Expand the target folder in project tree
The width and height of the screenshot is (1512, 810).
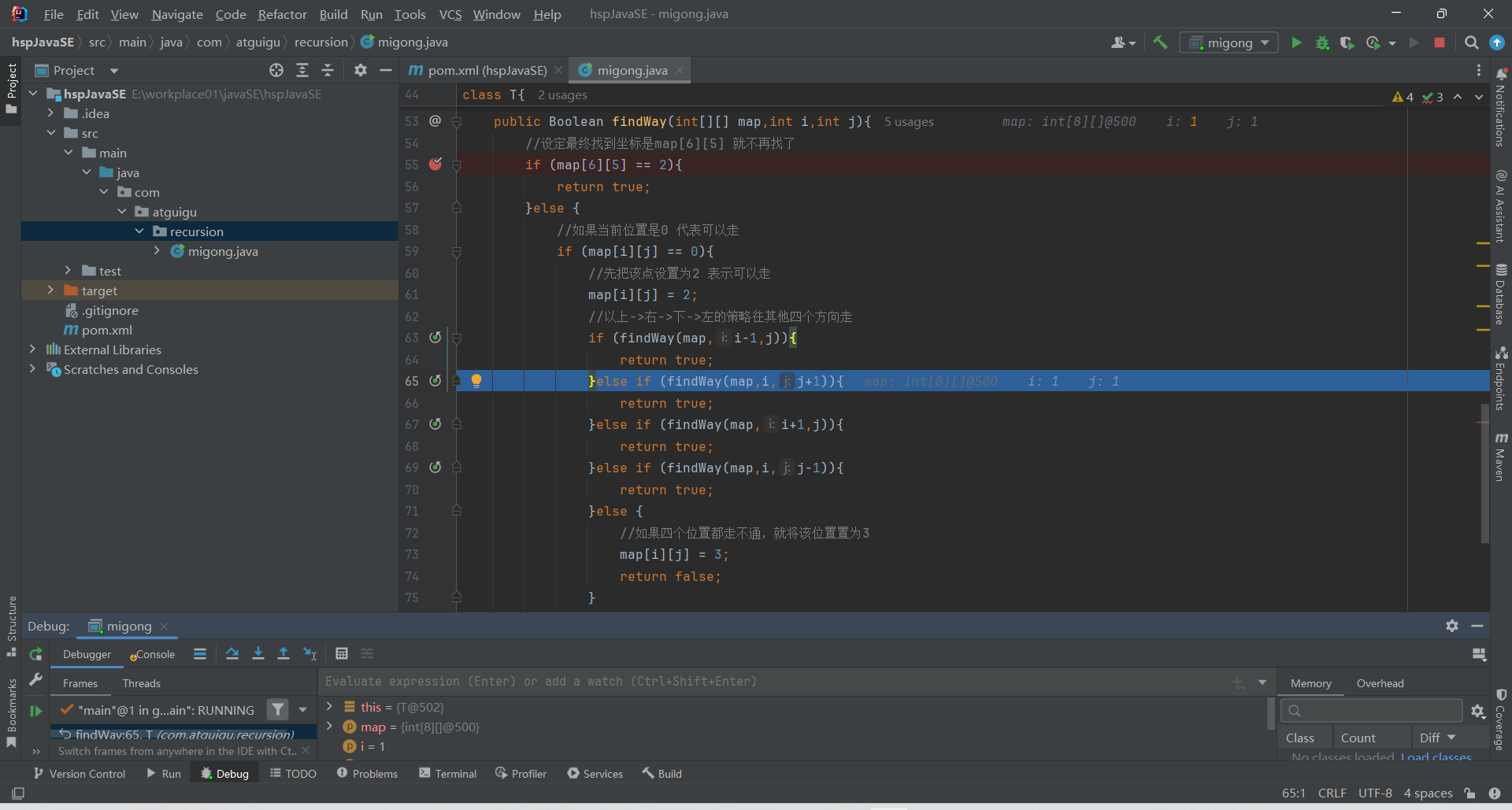point(50,290)
